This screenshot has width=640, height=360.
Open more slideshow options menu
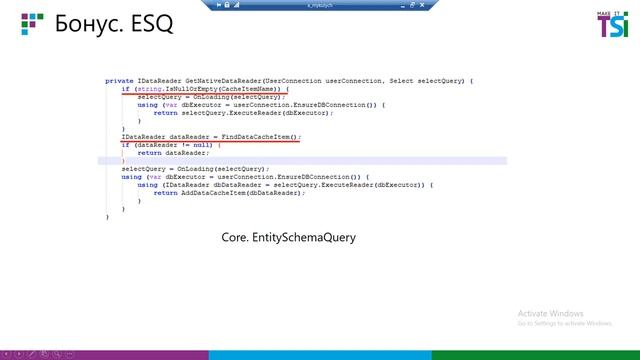click(70, 354)
